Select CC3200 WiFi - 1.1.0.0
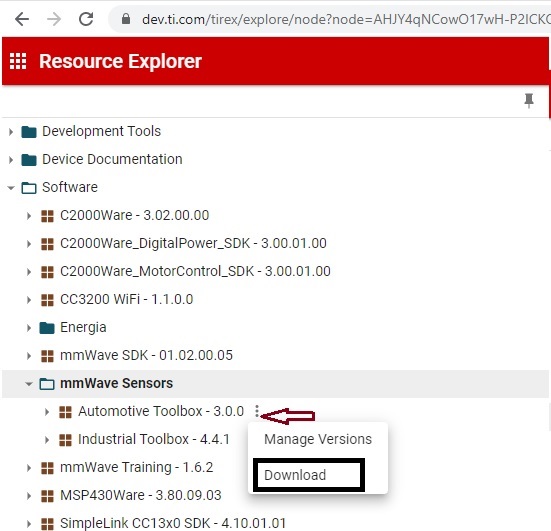Screen dimensions: 551x531 127,299
